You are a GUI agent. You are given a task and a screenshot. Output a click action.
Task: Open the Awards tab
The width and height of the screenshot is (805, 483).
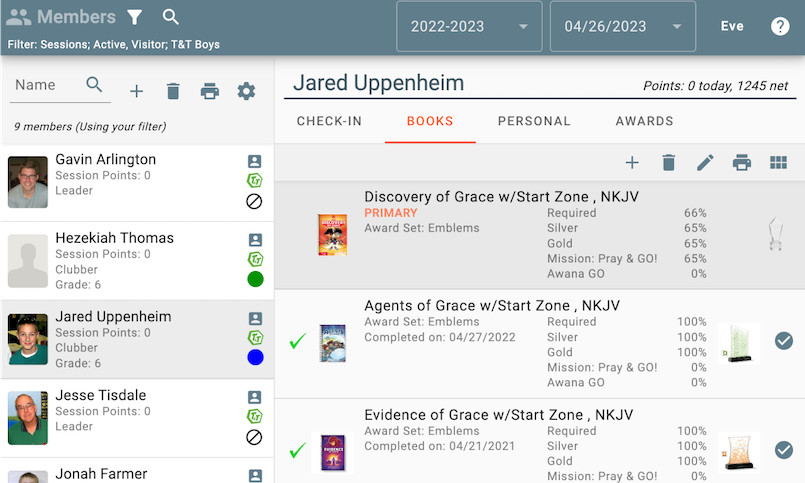644,121
